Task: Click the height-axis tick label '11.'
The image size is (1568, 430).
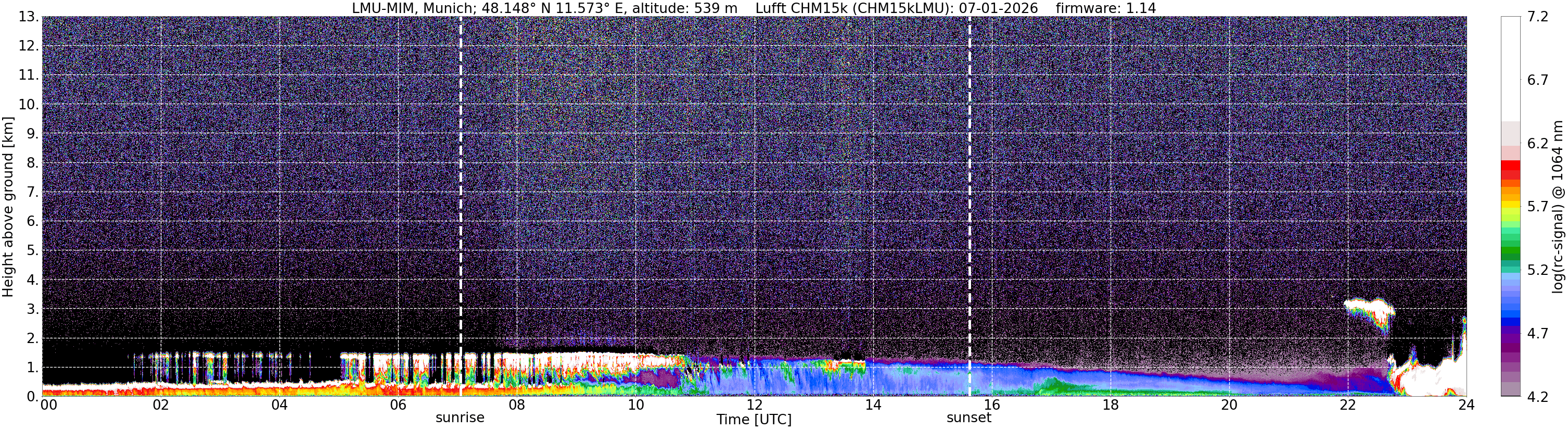Action: [x=29, y=75]
